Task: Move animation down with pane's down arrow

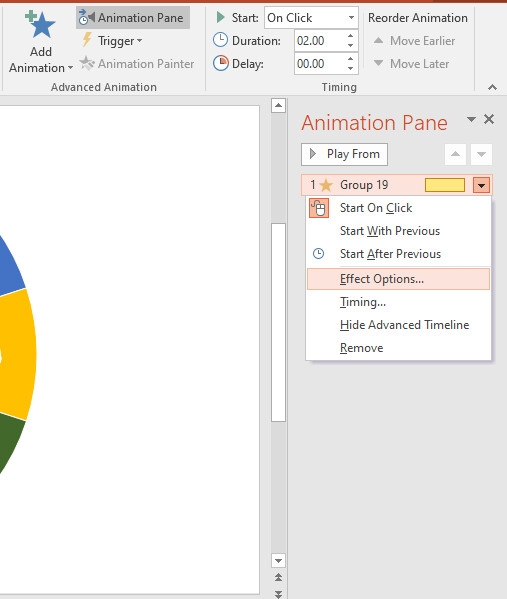Action: tap(481, 154)
